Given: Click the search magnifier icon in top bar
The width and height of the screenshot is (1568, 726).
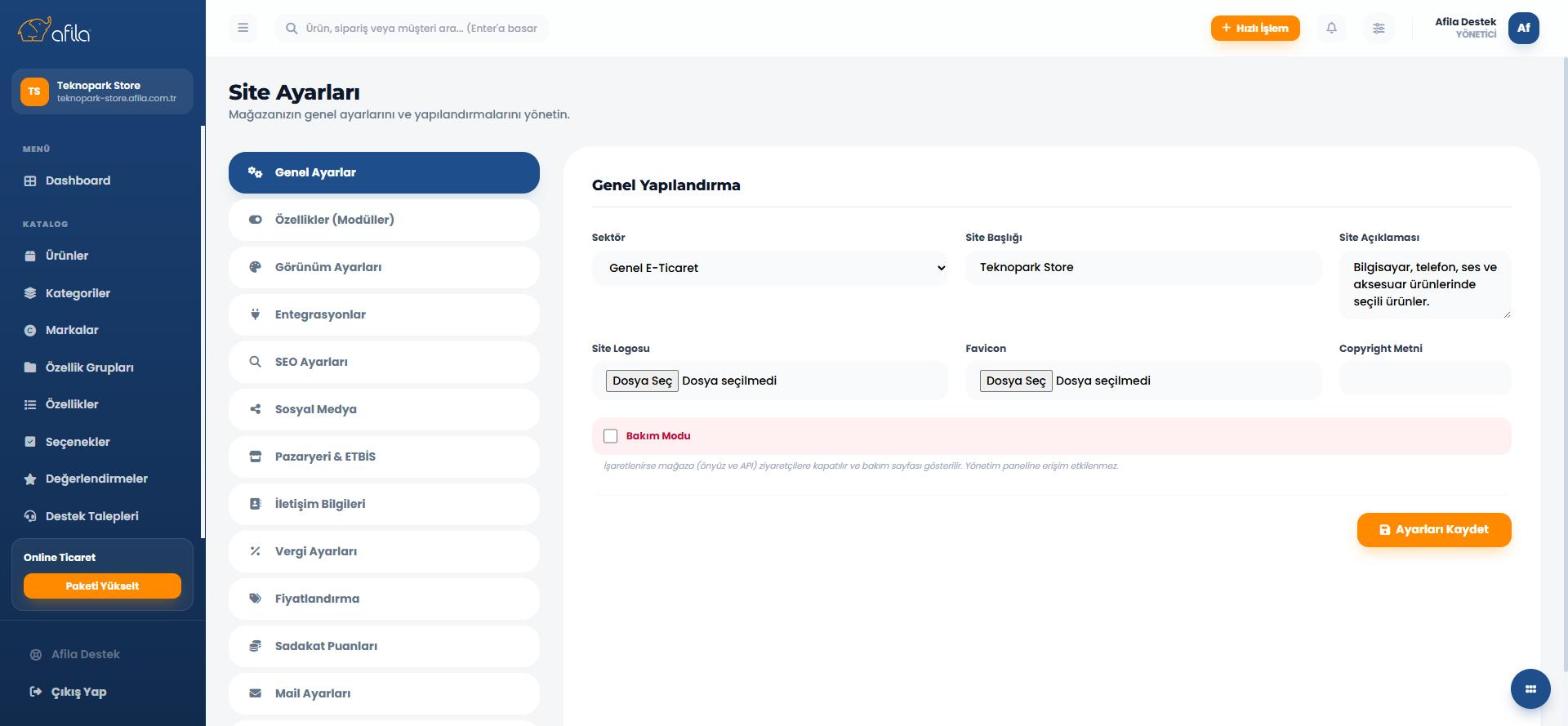Looking at the screenshot, I should 292,28.
